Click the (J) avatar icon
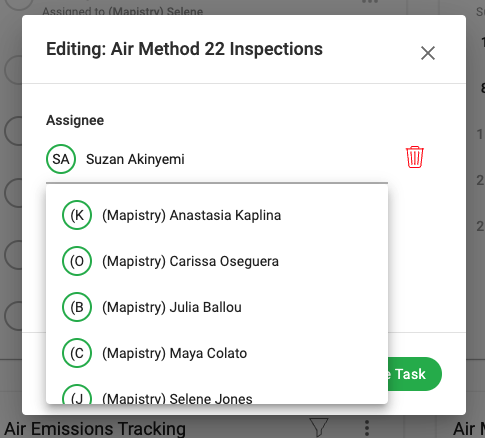 click(x=77, y=394)
